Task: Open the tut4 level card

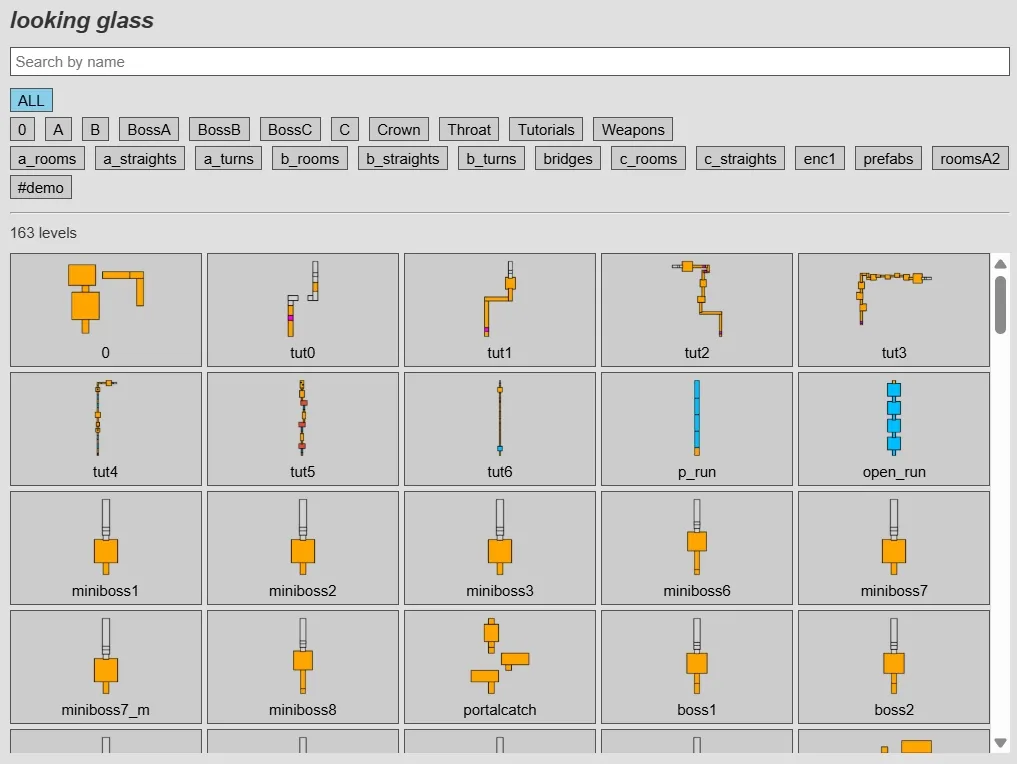Action: [x=106, y=429]
